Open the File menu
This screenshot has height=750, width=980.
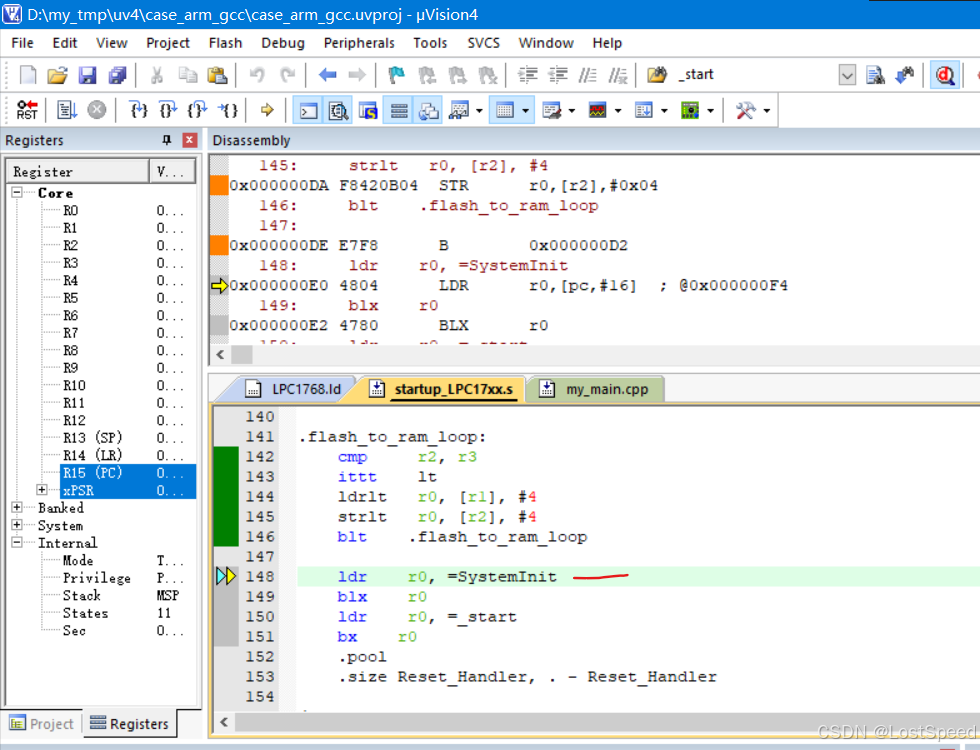point(22,43)
